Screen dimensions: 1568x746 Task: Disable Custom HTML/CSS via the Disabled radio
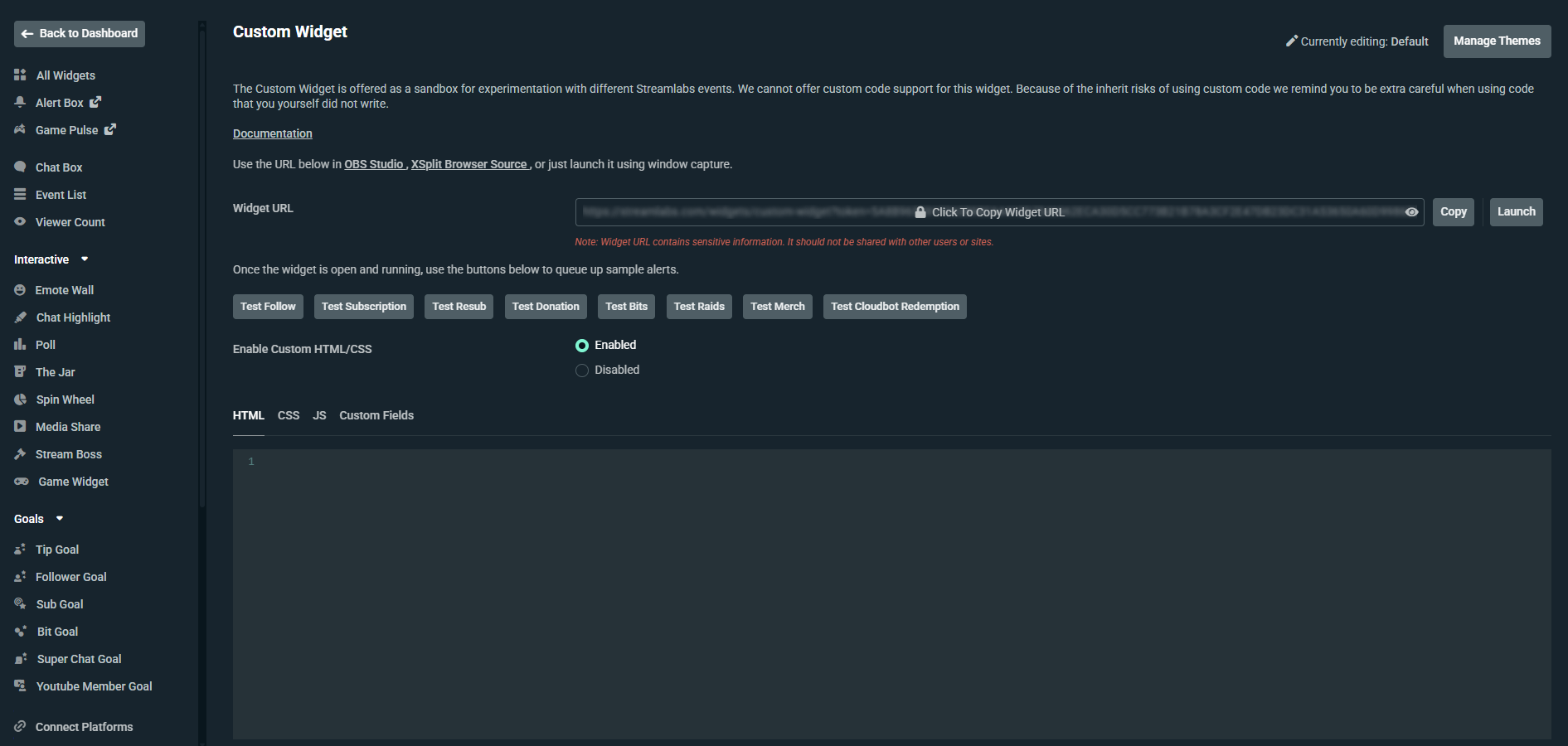tap(582, 370)
